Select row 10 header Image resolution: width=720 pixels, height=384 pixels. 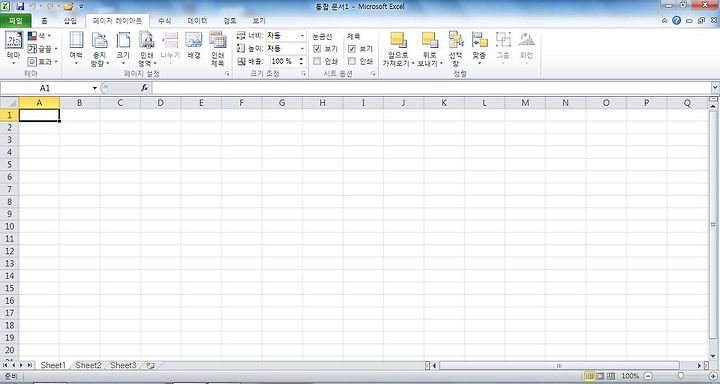click(x=9, y=226)
